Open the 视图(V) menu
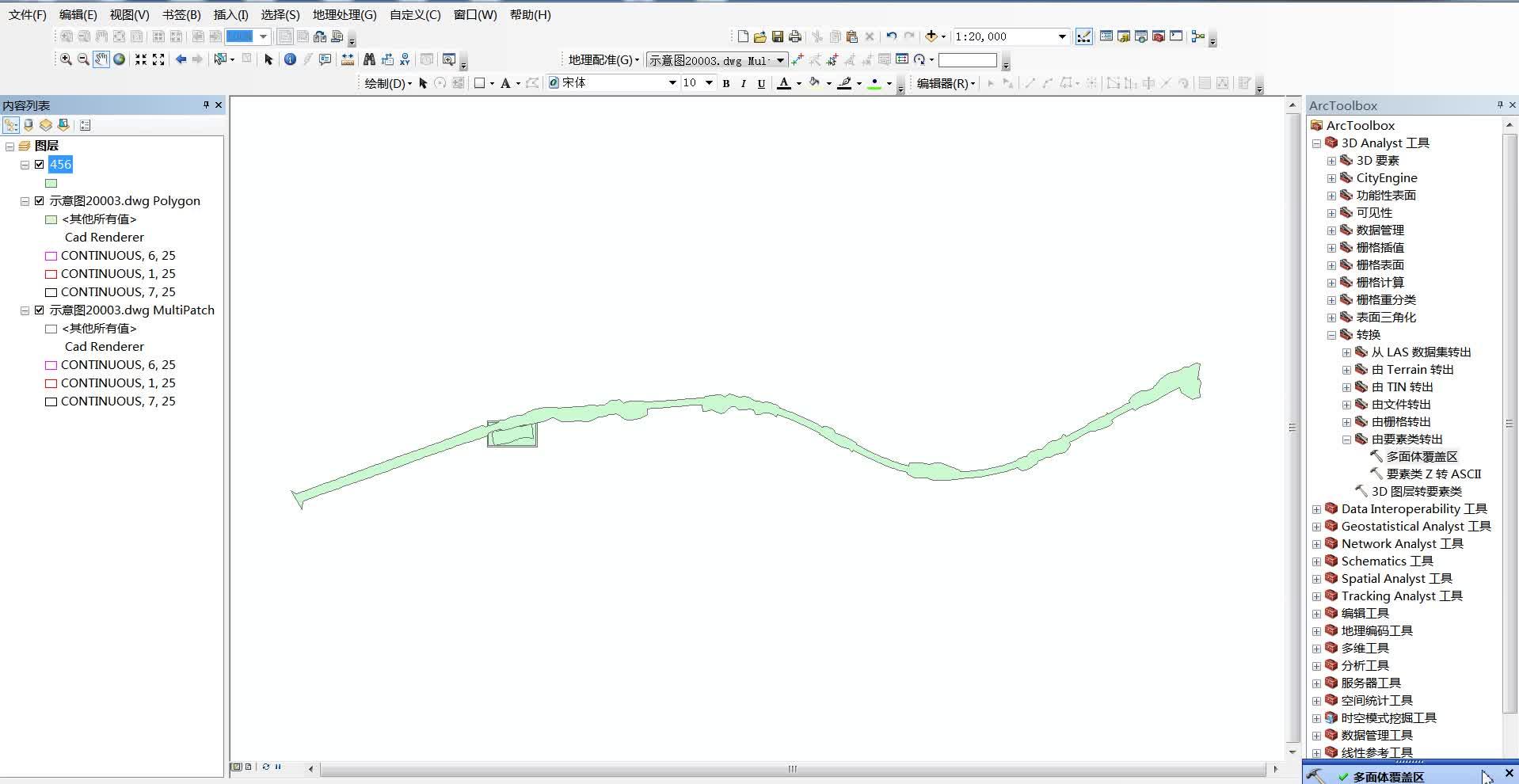The width and height of the screenshot is (1519, 784). 130,15
